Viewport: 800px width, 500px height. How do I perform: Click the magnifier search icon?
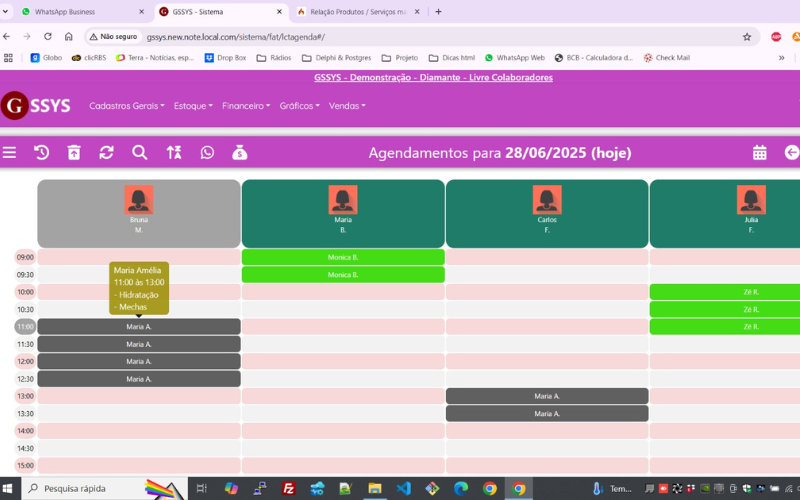pos(140,153)
